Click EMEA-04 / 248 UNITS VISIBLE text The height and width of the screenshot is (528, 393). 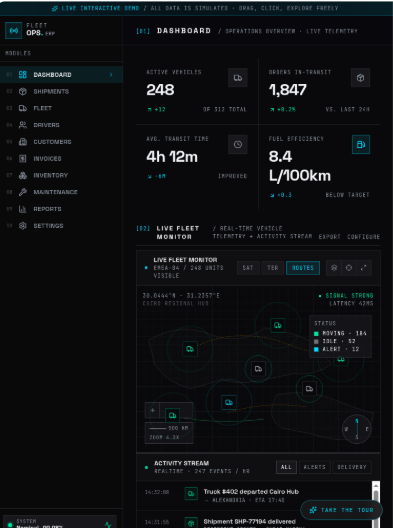point(189,272)
